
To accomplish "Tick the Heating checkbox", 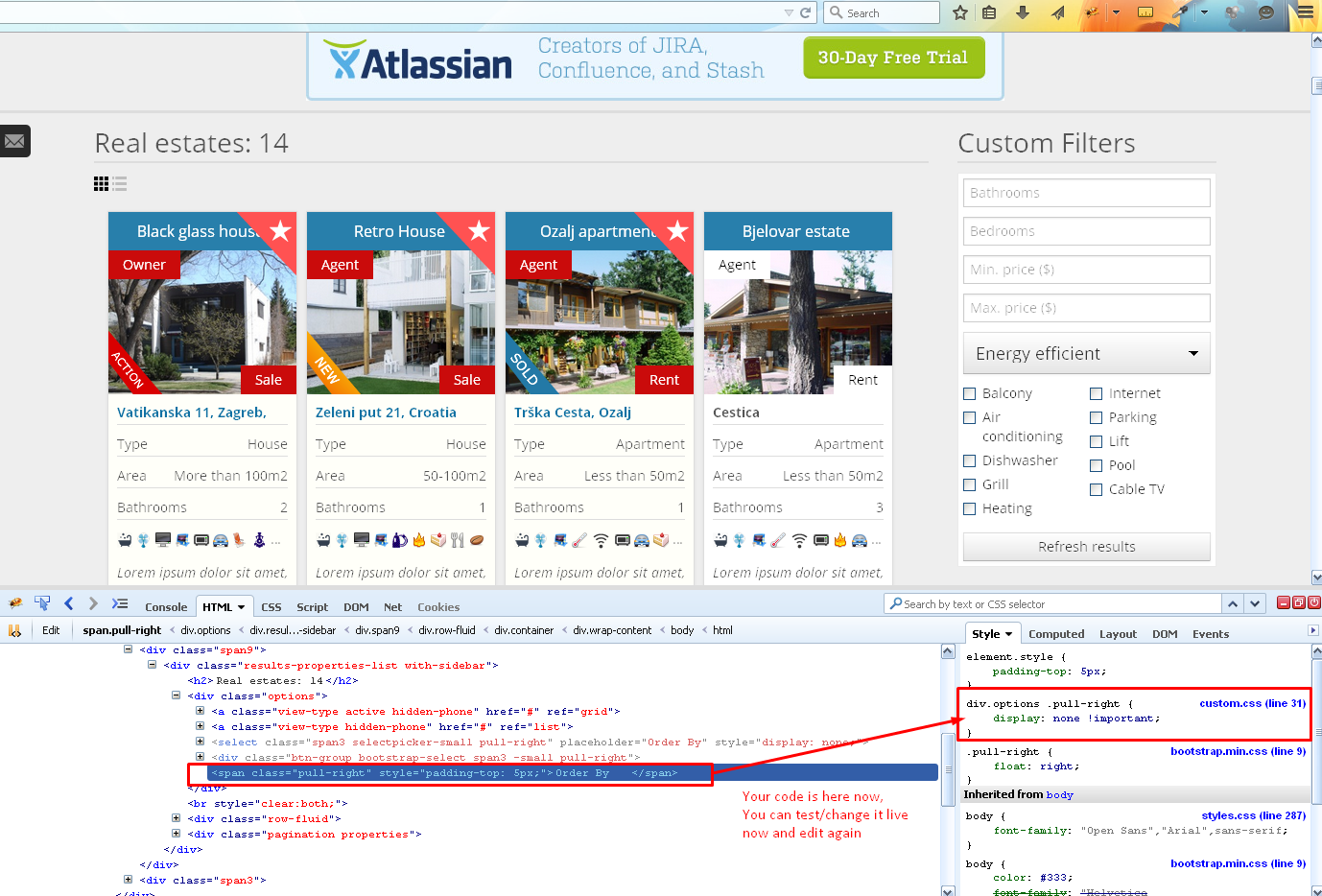I will pyautogui.click(x=969, y=508).
